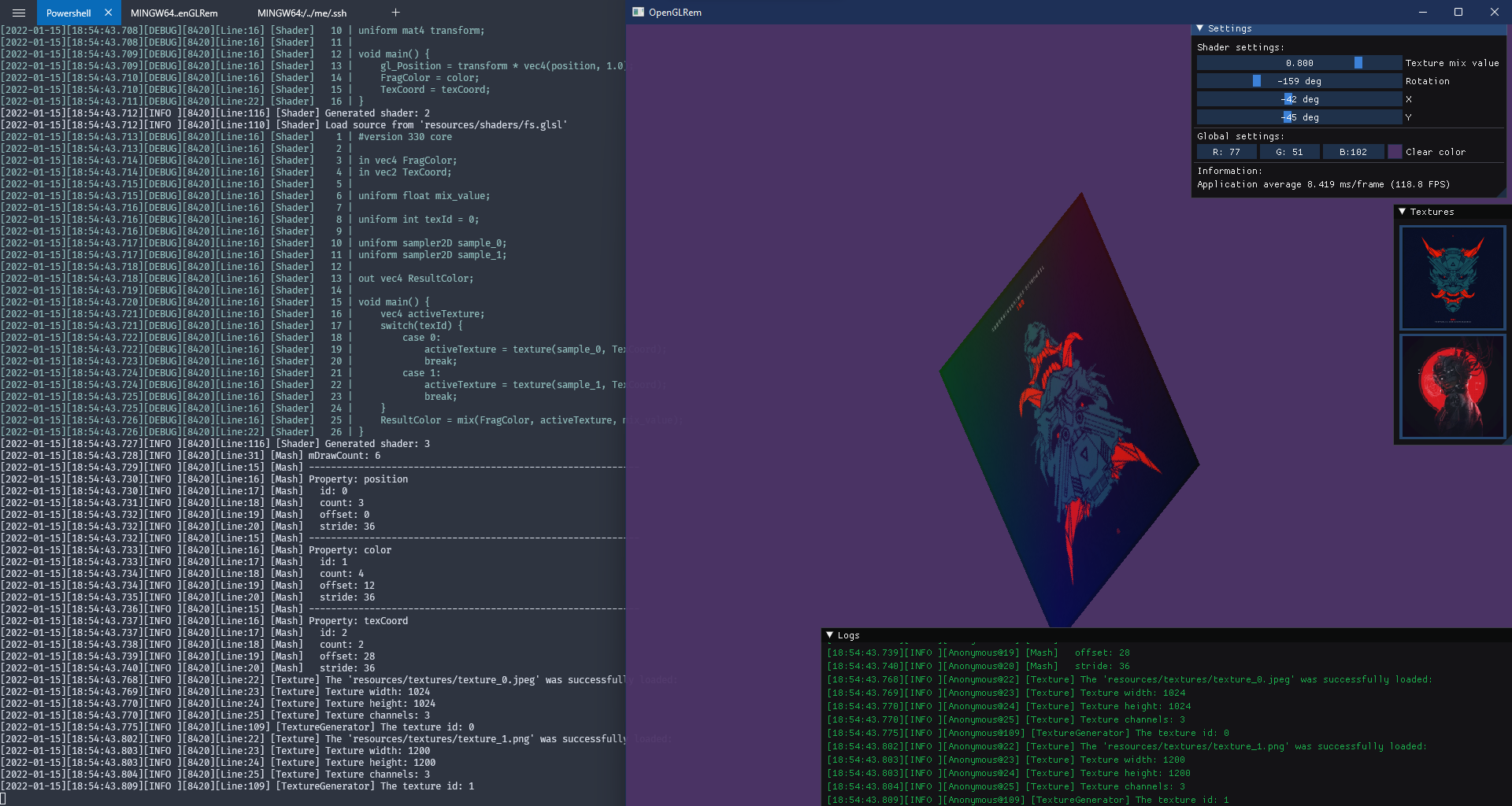1512x806 pixels.
Task: Close the OpenGLRem window
Action: pyautogui.click(x=1494, y=12)
